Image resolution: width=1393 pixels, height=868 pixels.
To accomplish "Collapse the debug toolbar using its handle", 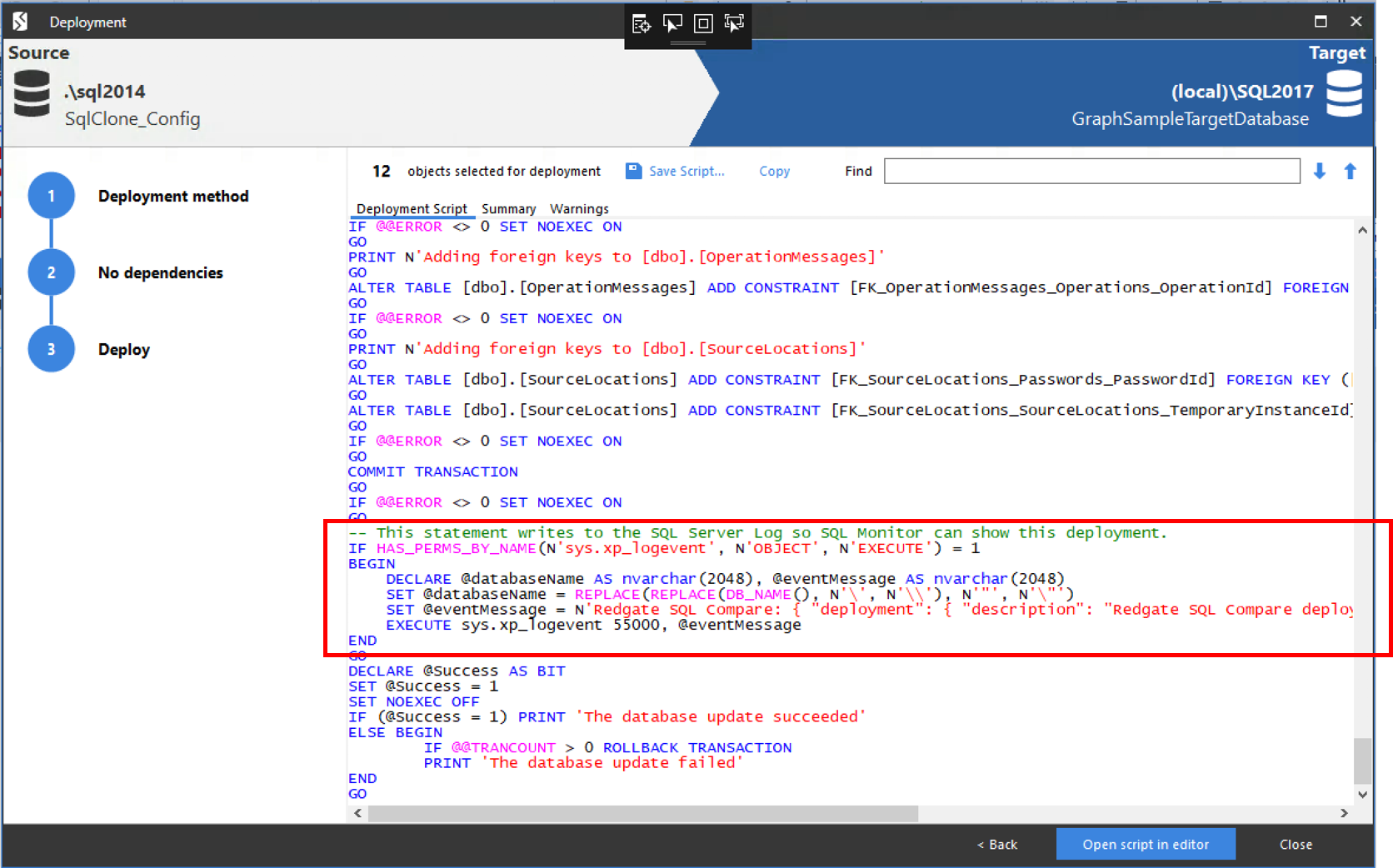I will (688, 43).
